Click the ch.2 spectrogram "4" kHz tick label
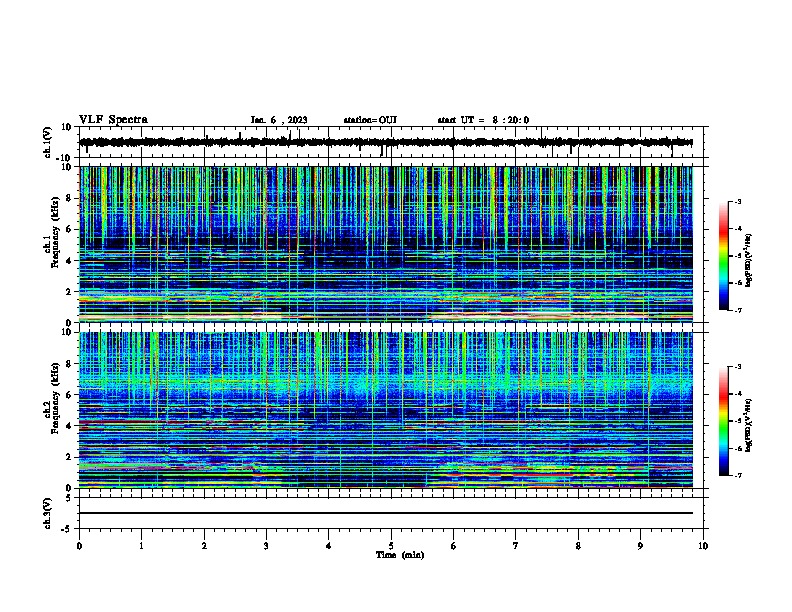The width and height of the screenshot is (792, 612). coord(70,426)
